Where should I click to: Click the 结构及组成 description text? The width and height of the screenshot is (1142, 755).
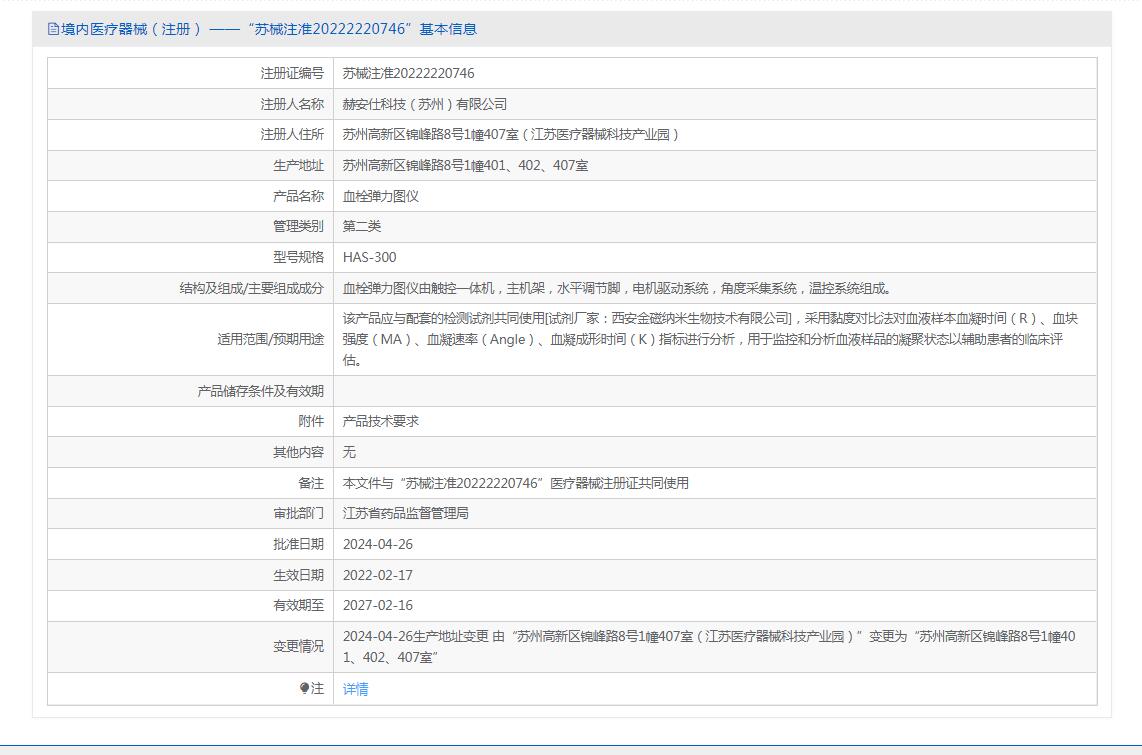pos(617,288)
